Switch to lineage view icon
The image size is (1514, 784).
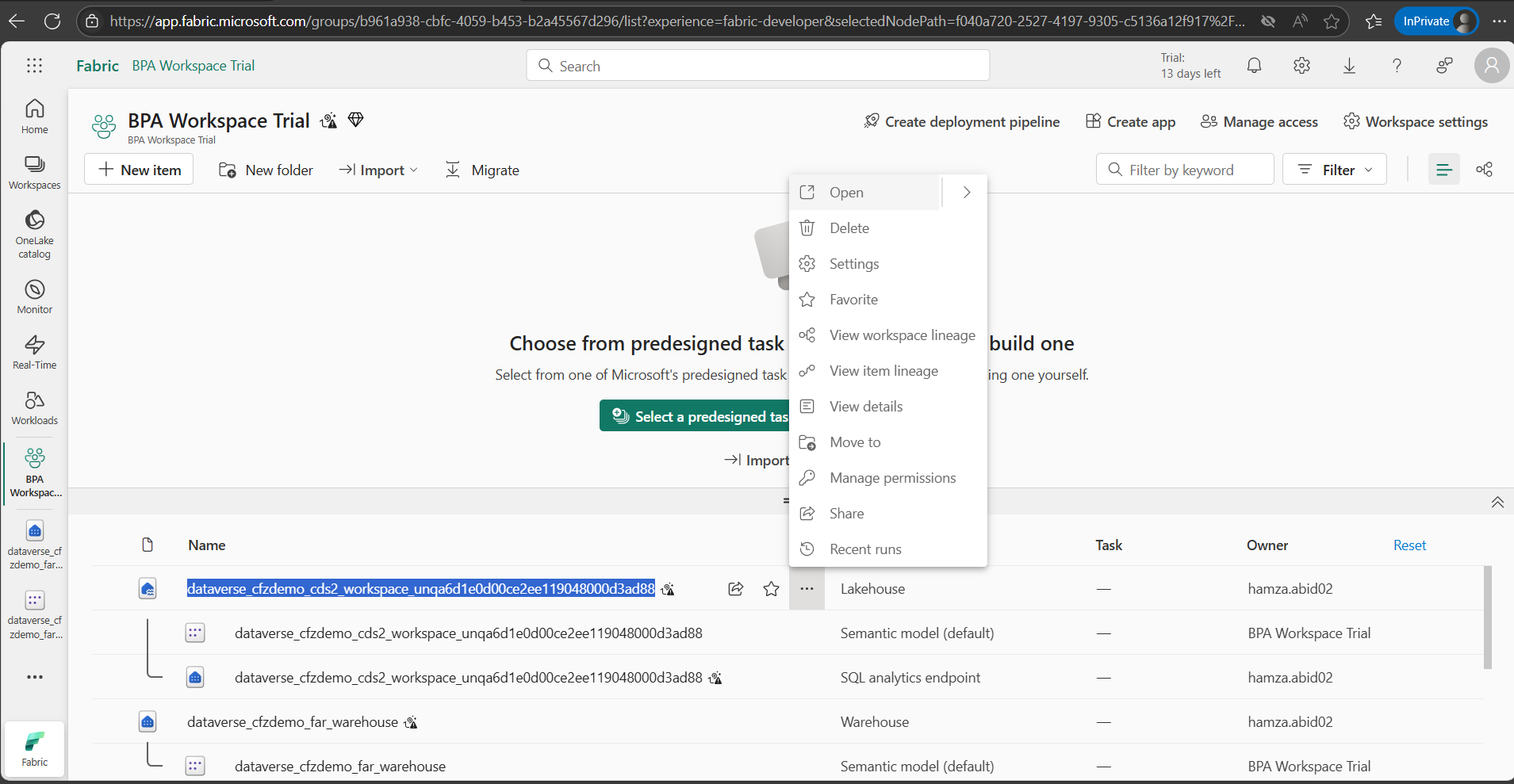tap(1484, 170)
